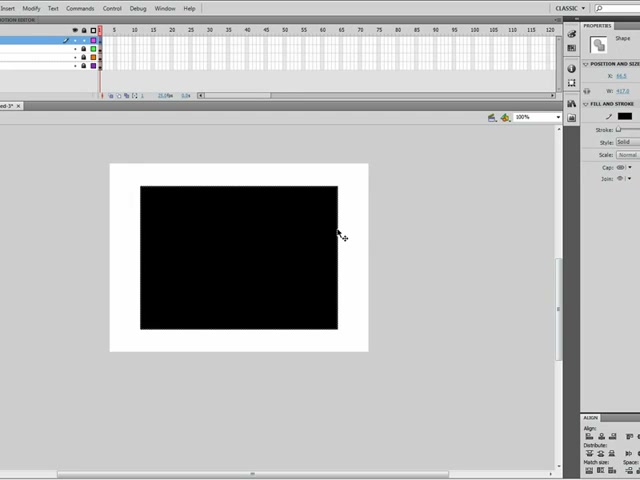The width and height of the screenshot is (640, 480).
Task: Open the Text menu
Action: pyautogui.click(x=53, y=8)
